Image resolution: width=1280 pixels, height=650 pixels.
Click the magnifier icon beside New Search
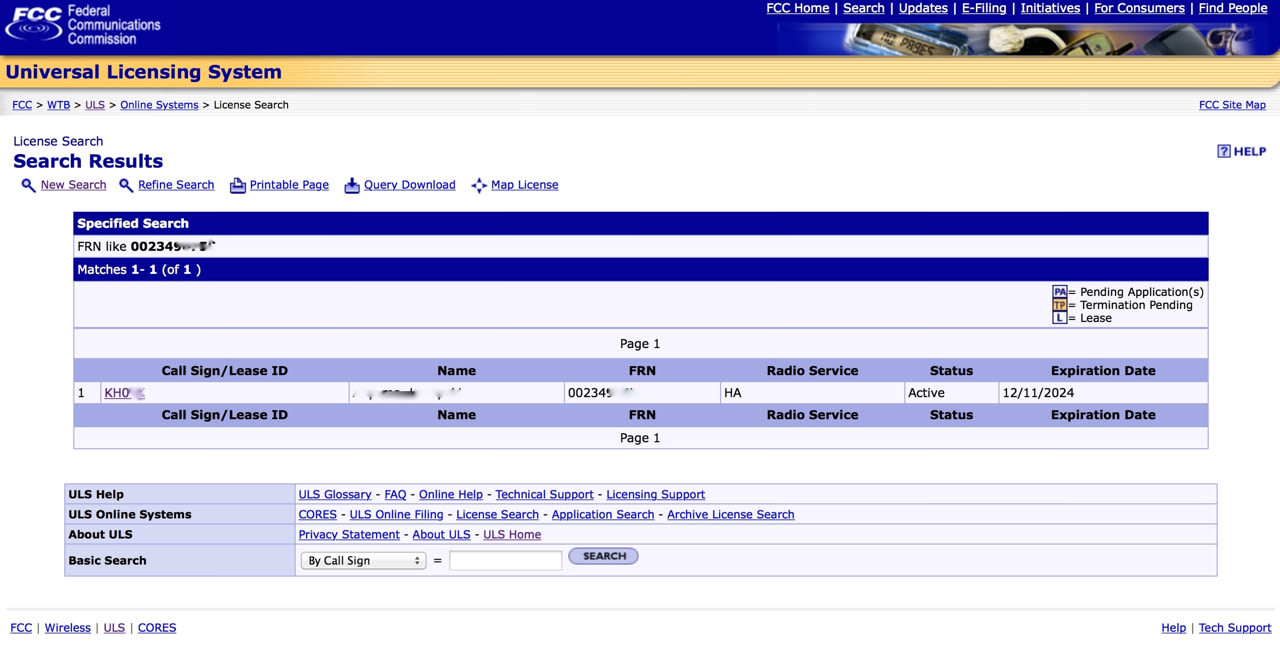(28, 186)
